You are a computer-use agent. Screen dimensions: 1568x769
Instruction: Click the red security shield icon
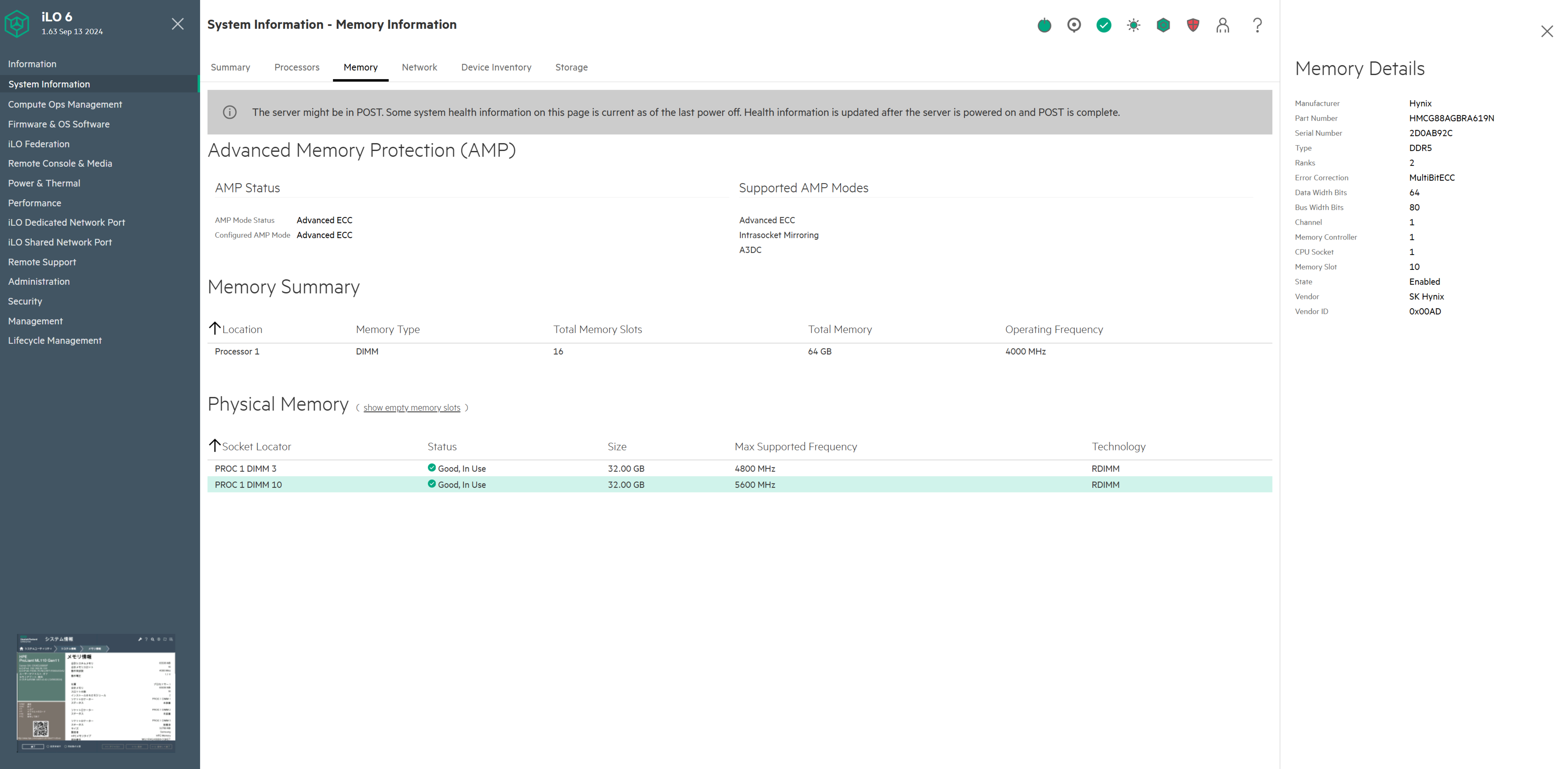pos(1193,25)
